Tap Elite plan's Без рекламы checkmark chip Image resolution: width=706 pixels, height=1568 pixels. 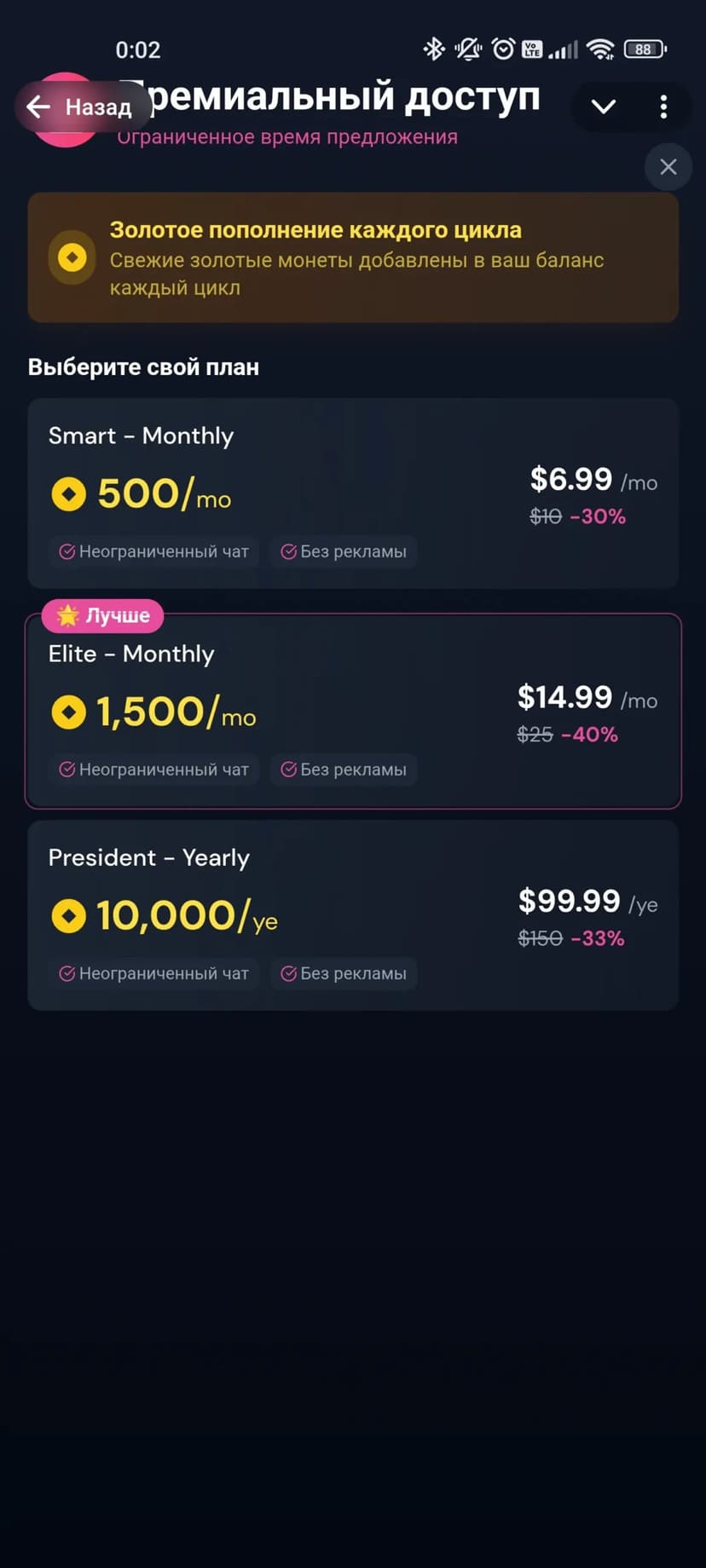click(344, 770)
